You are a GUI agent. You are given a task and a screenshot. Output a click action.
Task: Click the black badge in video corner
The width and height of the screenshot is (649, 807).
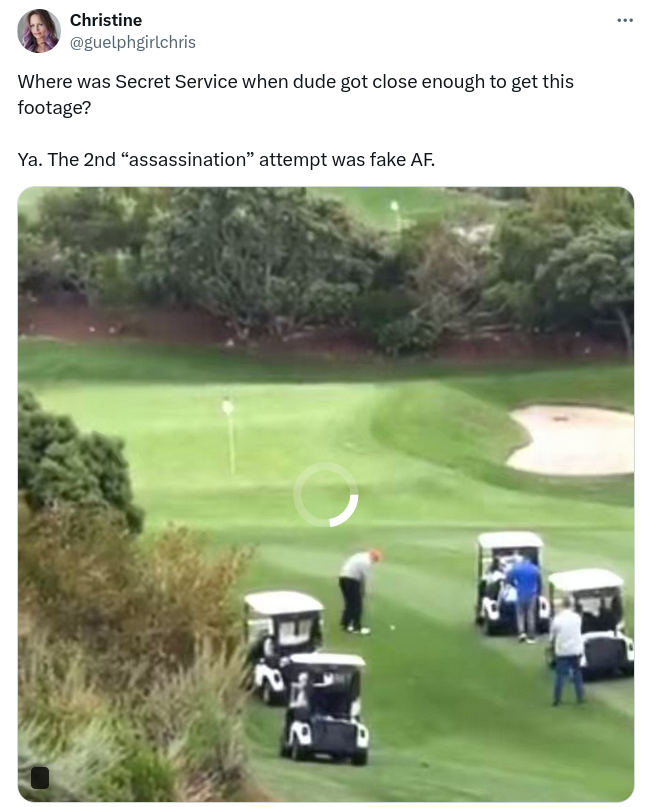[40, 778]
